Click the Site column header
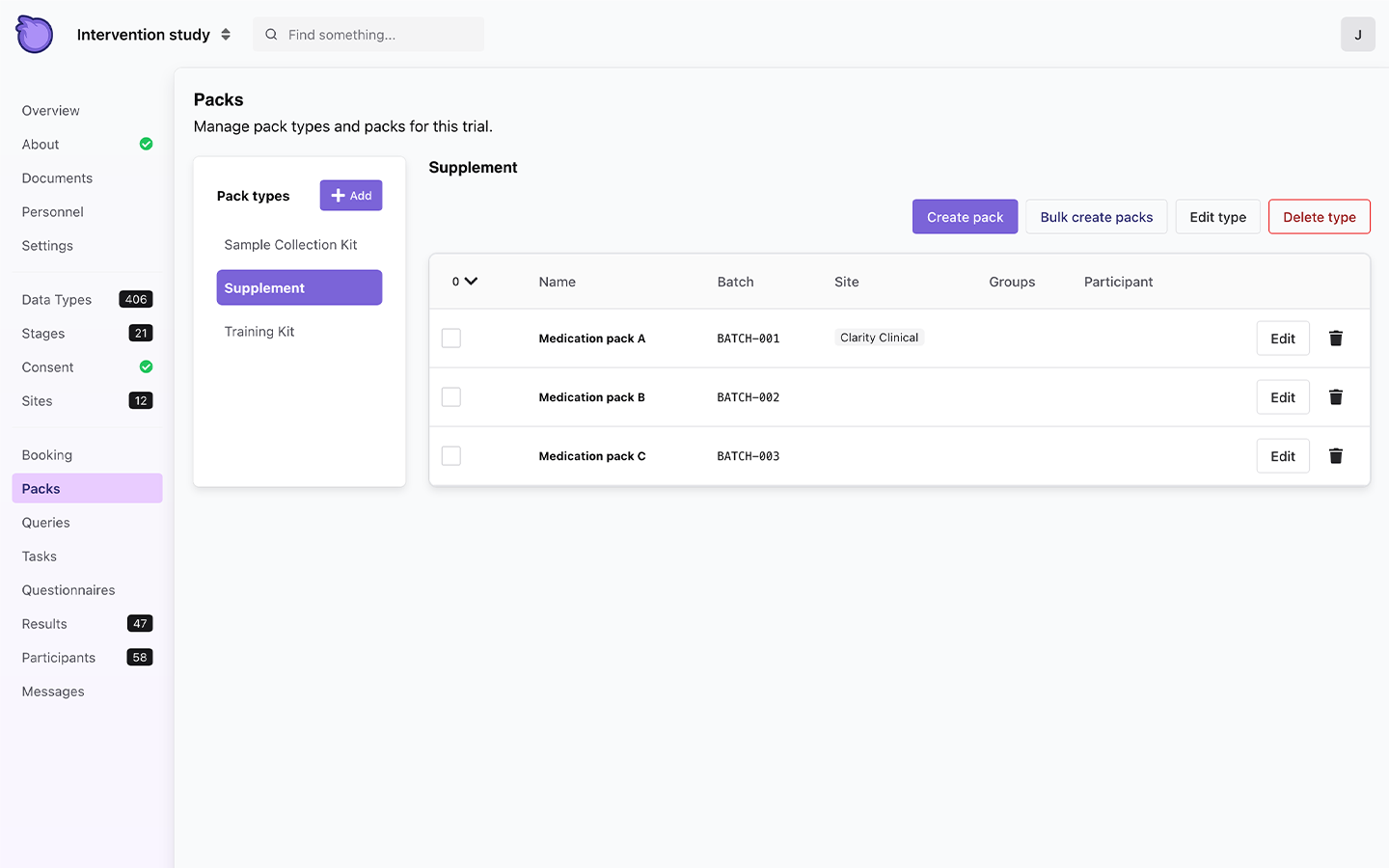Image resolution: width=1389 pixels, height=868 pixels. 846,282
